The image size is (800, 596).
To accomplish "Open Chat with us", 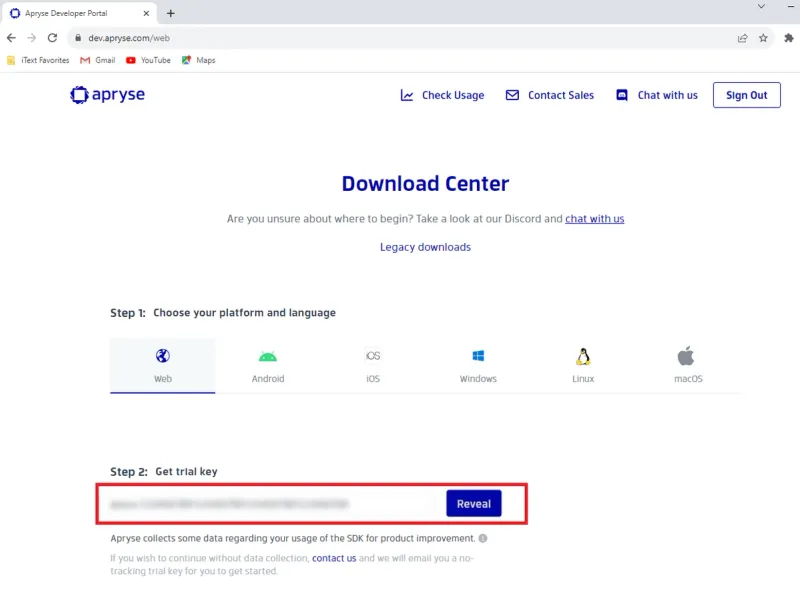I will [x=657, y=95].
